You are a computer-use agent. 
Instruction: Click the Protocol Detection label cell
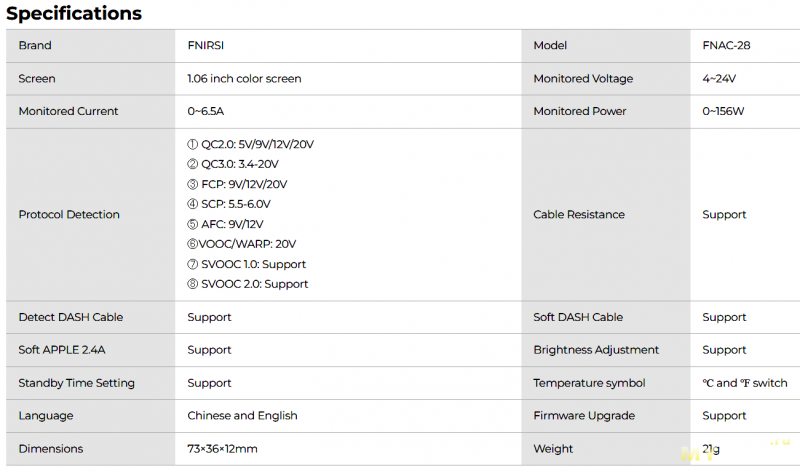coord(90,215)
